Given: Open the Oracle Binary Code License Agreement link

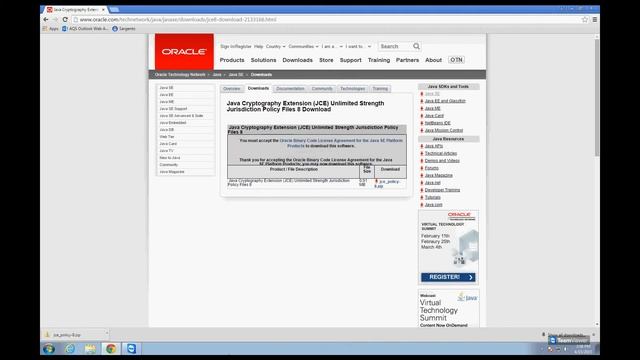Looking at the screenshot, I should tap(341, 143).
